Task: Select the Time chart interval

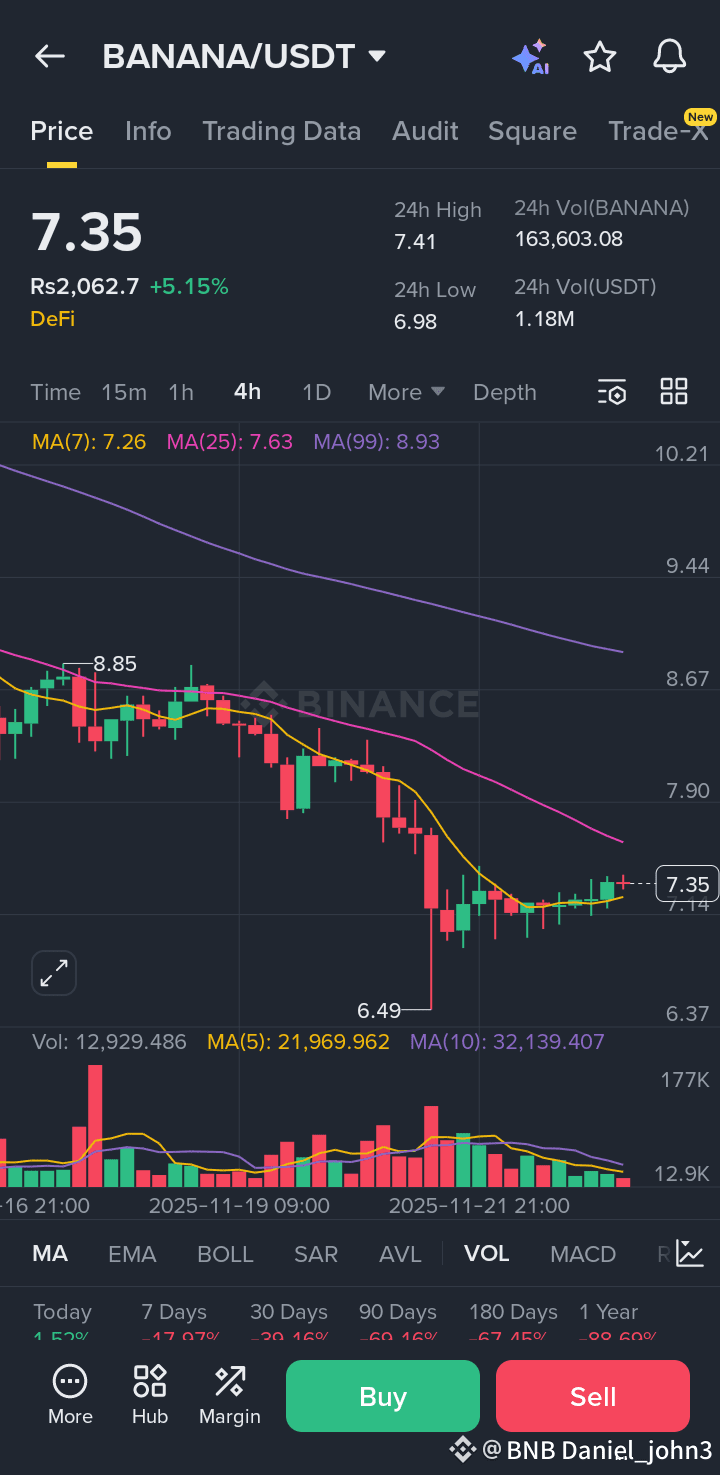Action: pyautogui.click(x=55, y=392)
